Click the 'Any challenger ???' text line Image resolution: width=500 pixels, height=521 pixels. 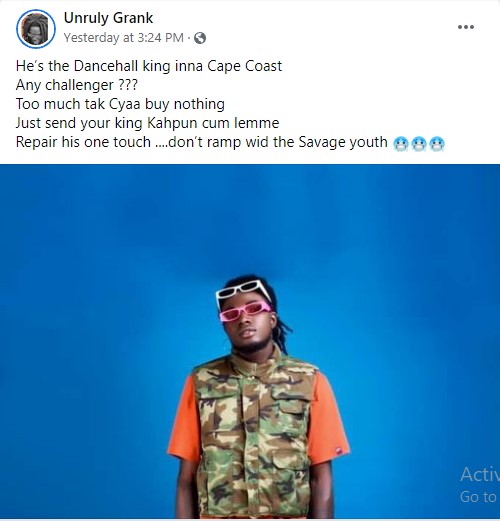click(77, 85)
